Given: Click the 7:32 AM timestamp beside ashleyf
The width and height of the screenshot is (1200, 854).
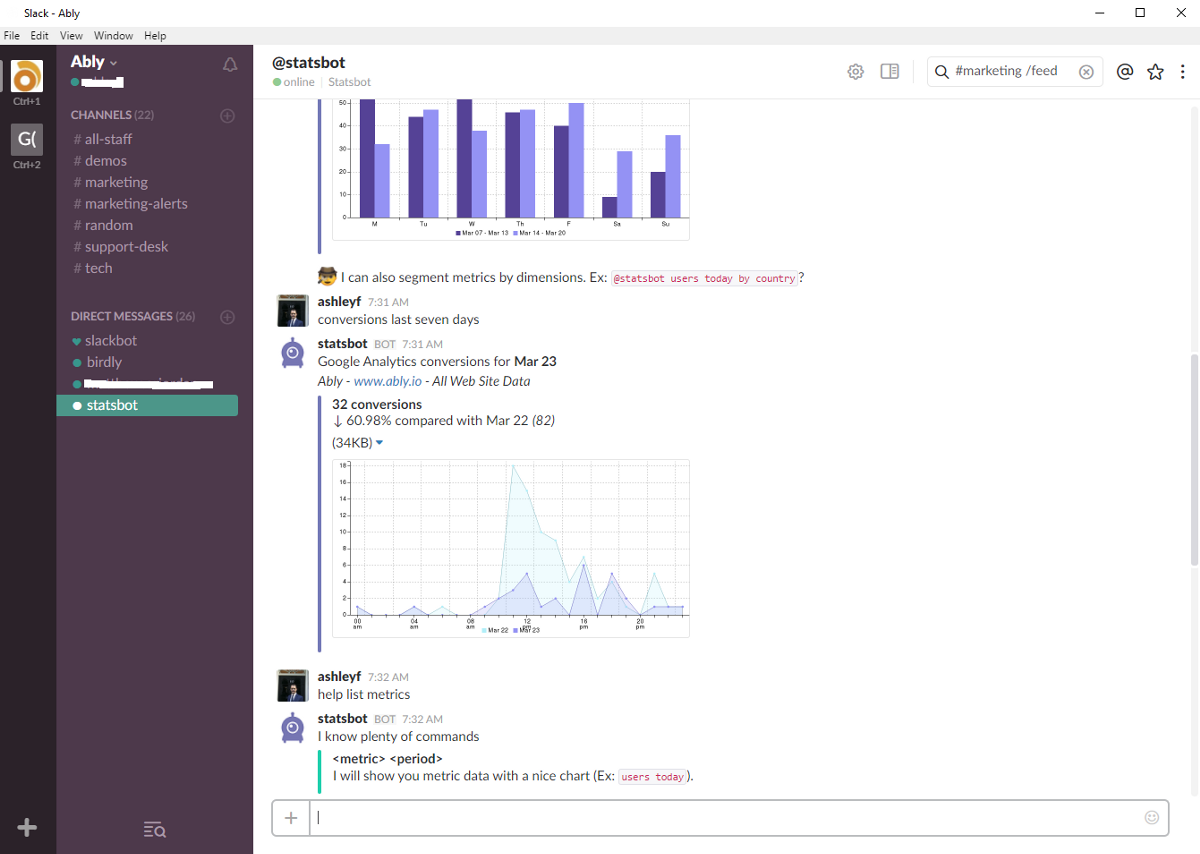Looking at the screenshot, I should tap(388, 677).
